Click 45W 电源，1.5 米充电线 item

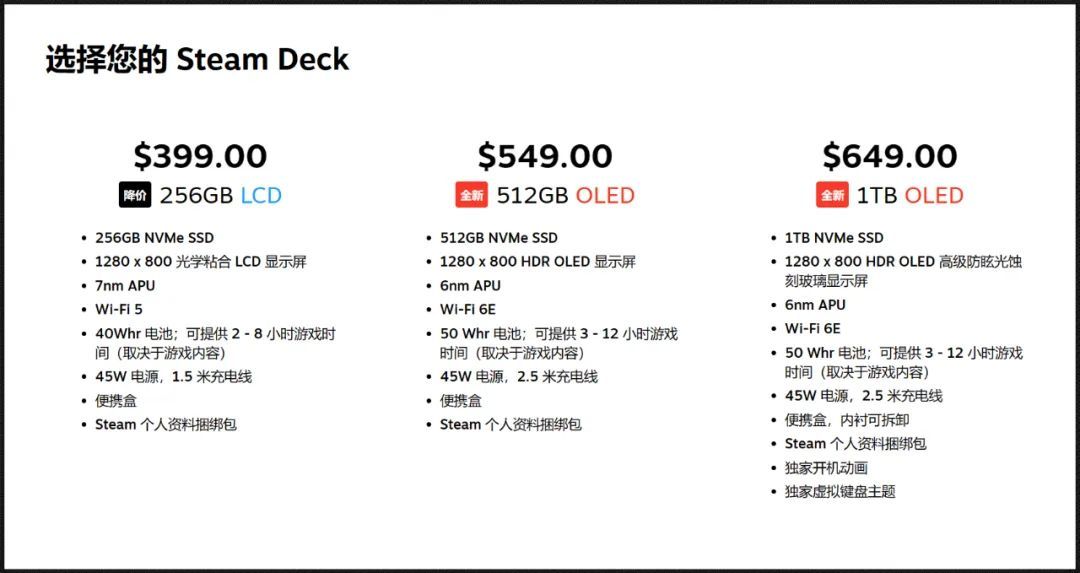(174, 377)
